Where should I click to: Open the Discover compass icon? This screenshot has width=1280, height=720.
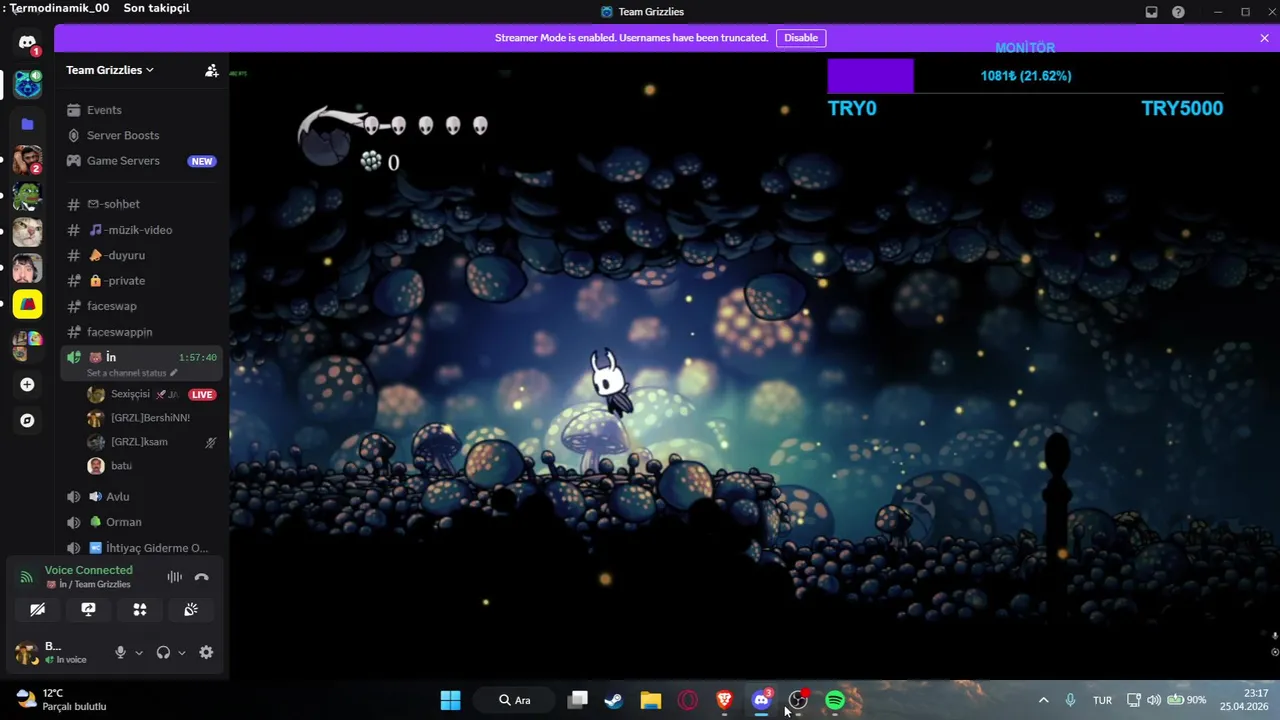[x=27, y=421]
